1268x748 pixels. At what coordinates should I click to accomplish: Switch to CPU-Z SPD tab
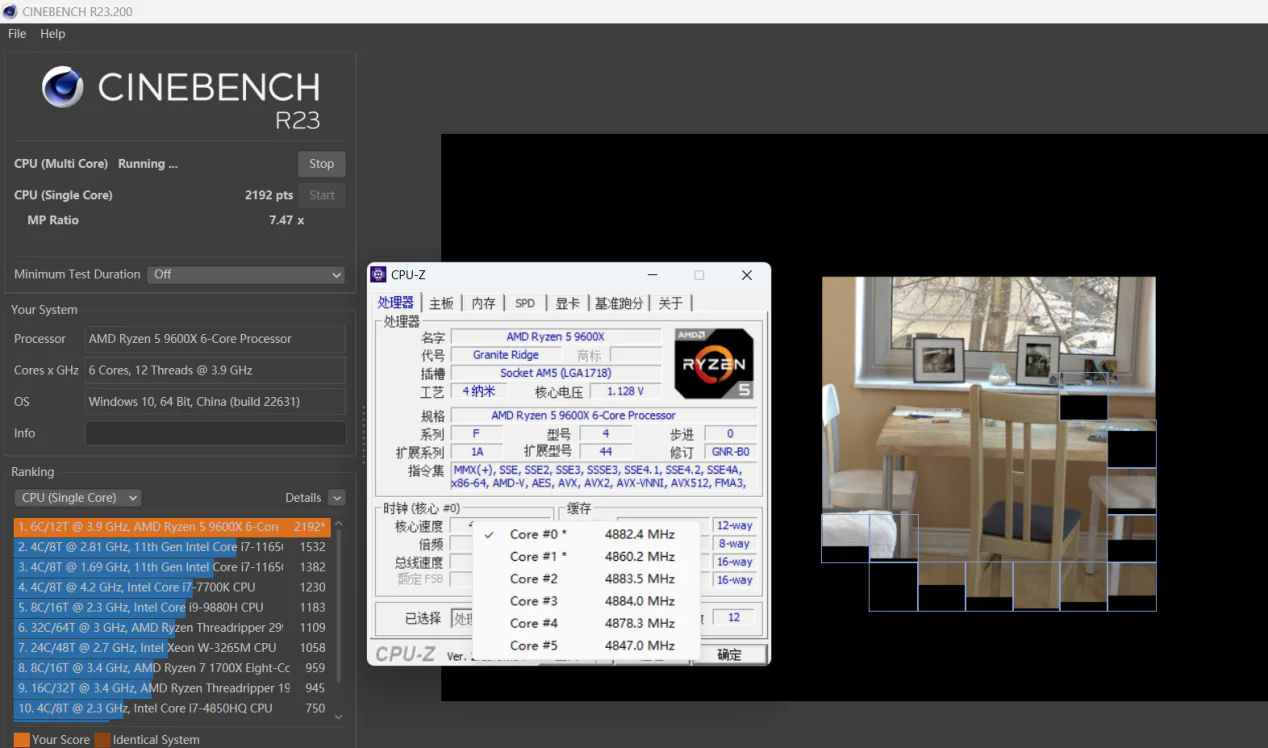tap(525, 303)
